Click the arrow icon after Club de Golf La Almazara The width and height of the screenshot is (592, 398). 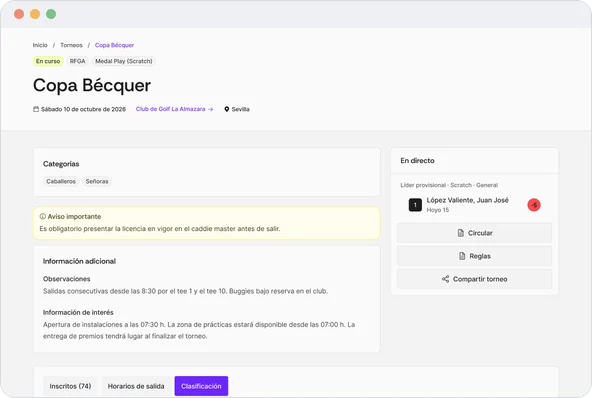211,109
